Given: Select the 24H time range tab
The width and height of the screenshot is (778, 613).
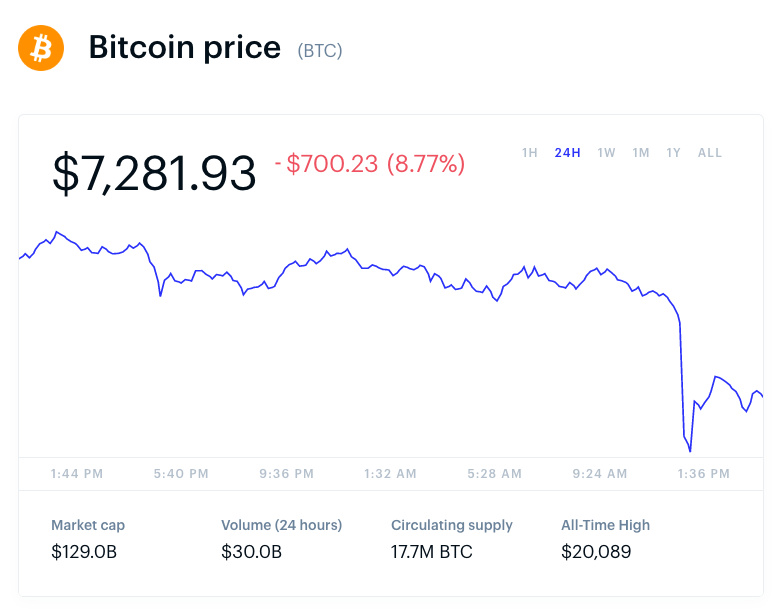Looking at the screenshot, I should [x=567, y=153].
